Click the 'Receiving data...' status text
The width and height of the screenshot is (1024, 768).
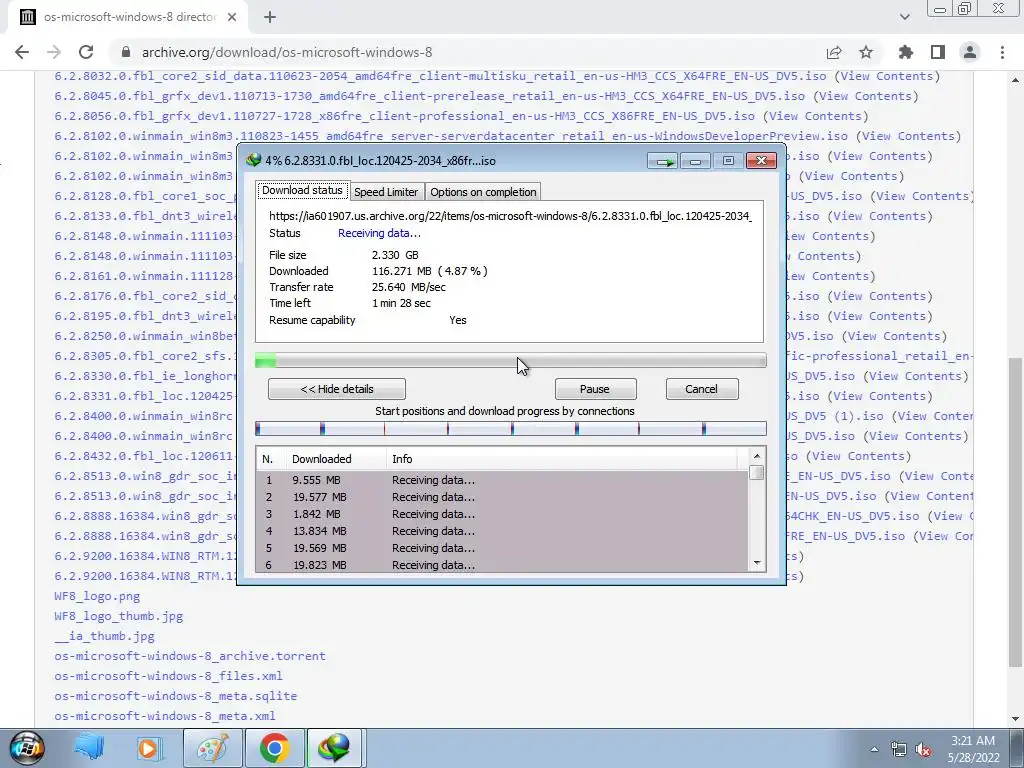coord(379,233)
